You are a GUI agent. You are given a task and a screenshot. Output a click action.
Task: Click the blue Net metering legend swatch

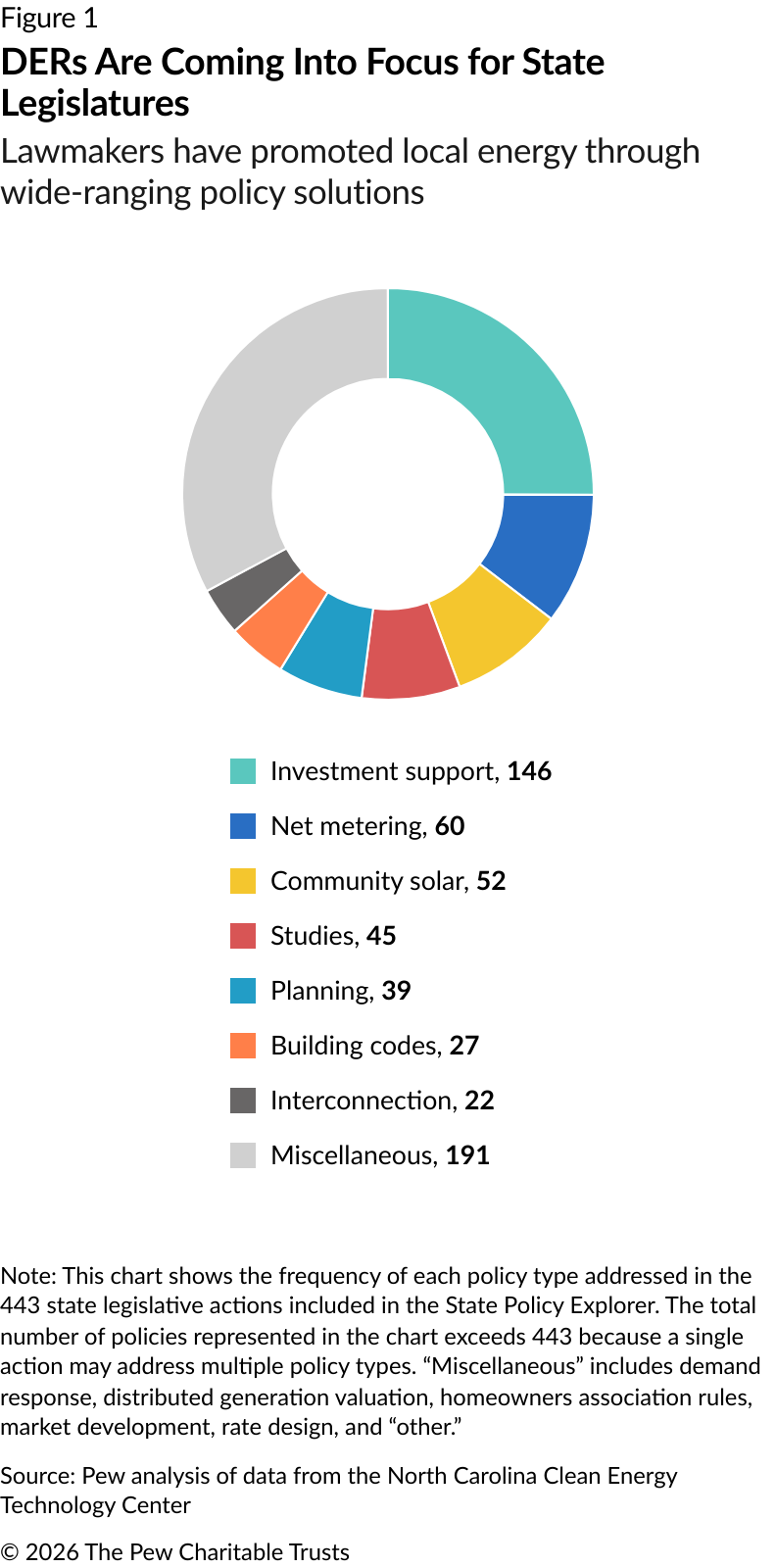(x=243, y=826)
